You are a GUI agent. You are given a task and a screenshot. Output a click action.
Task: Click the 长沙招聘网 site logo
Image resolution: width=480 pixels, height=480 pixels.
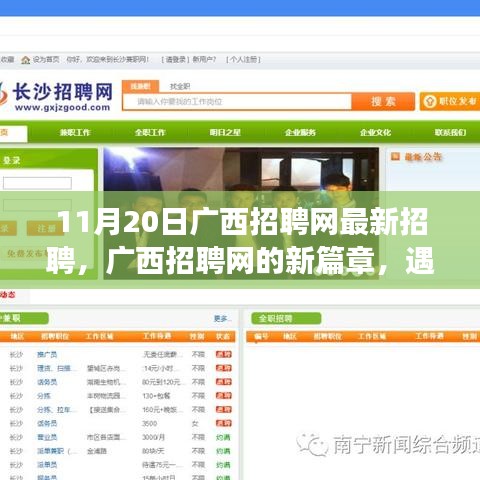pyautogui.click(x=56, y=96)
